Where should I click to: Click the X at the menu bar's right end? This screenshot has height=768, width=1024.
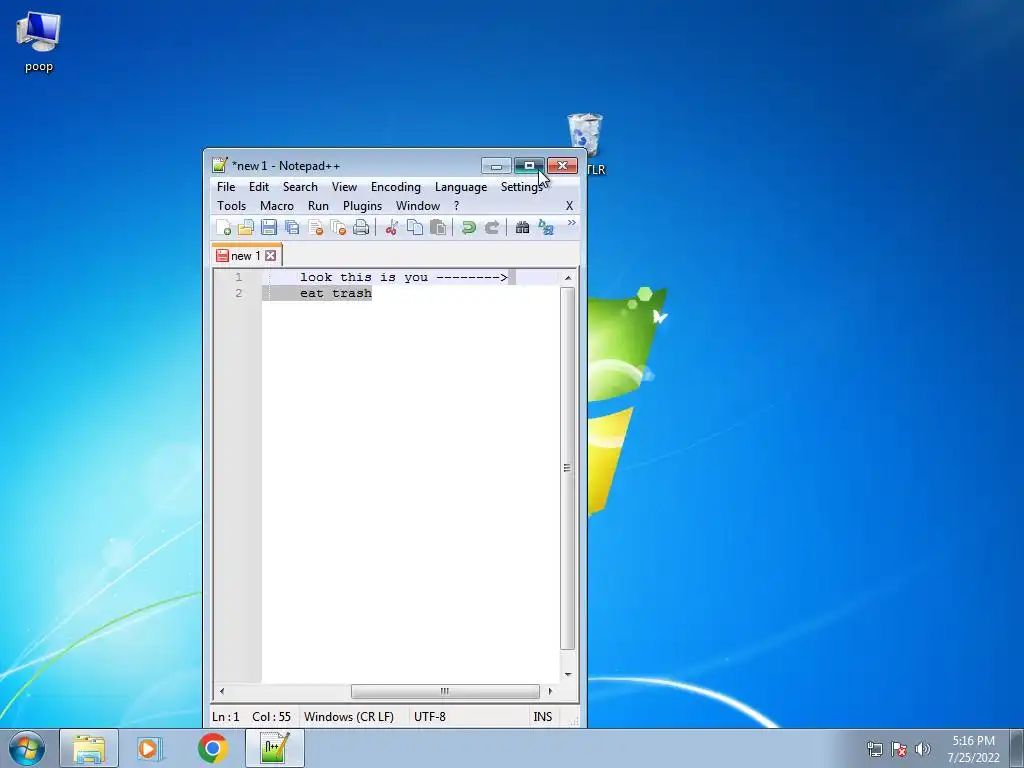pyautogui.click(x=569, y=206)
